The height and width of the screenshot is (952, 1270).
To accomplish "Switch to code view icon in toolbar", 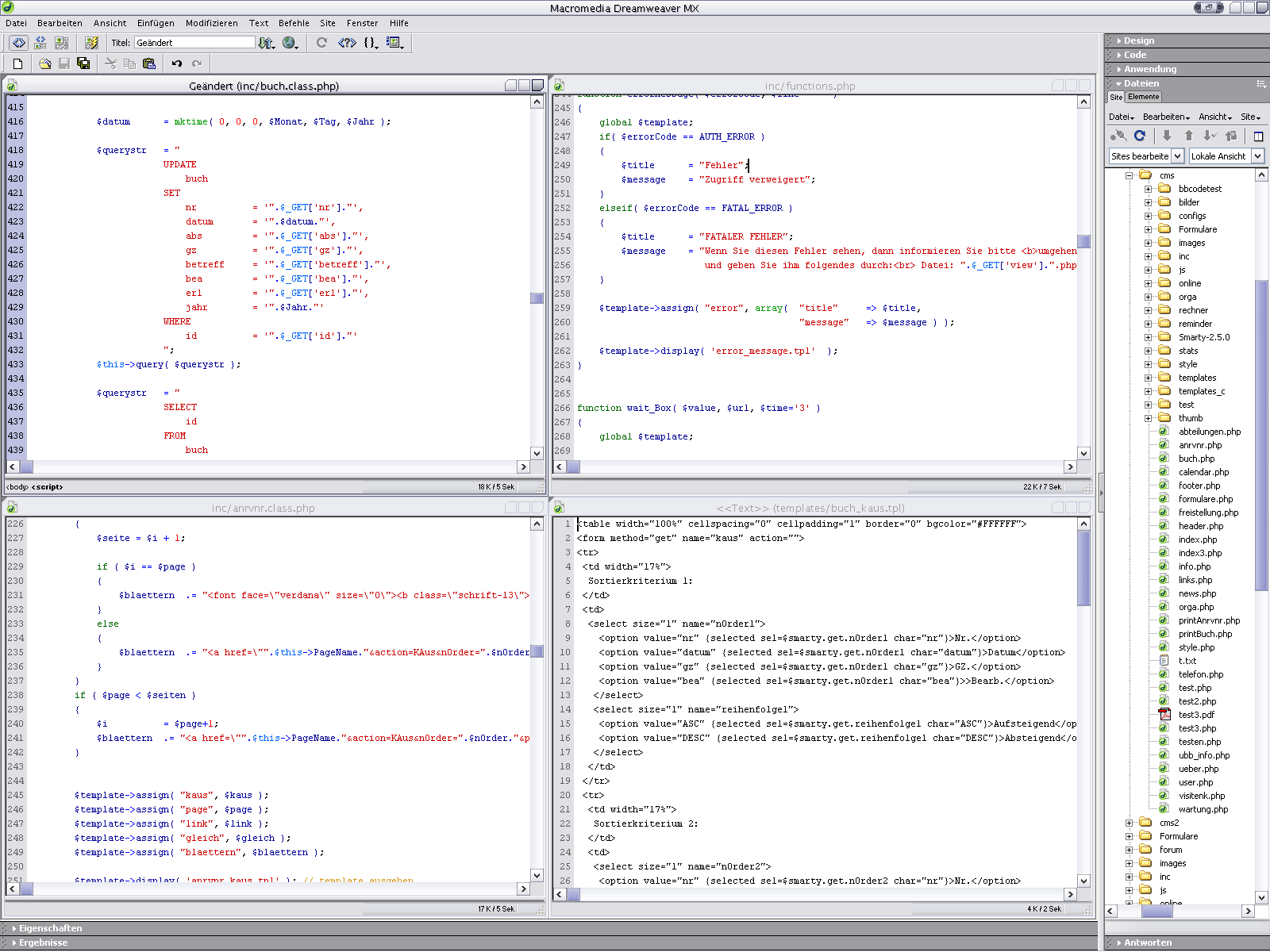I will (x=19, y=43).
